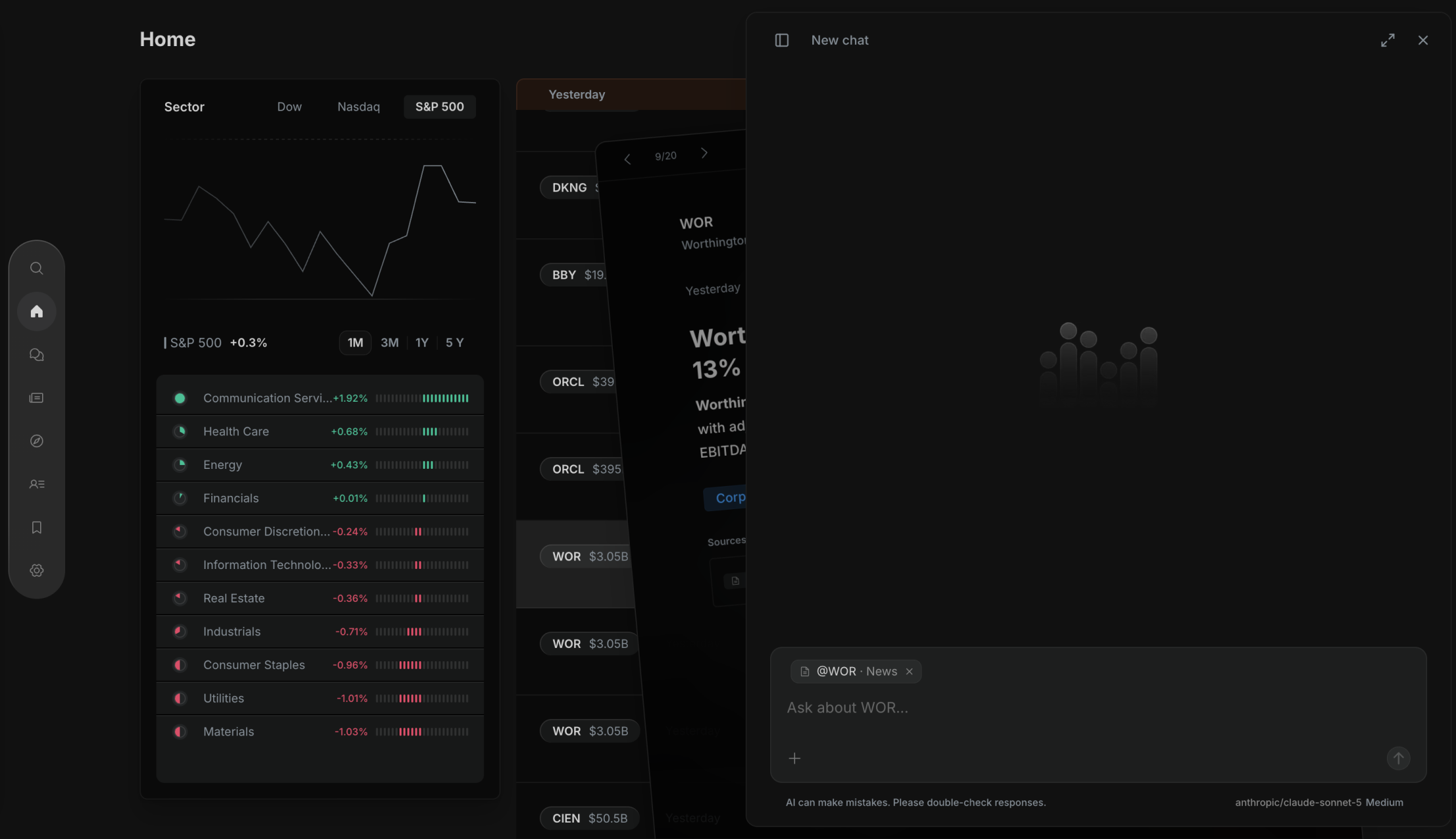Click the Financials +0.01% value
This screenshot has width=1456, height=839.
click(350, 499)
